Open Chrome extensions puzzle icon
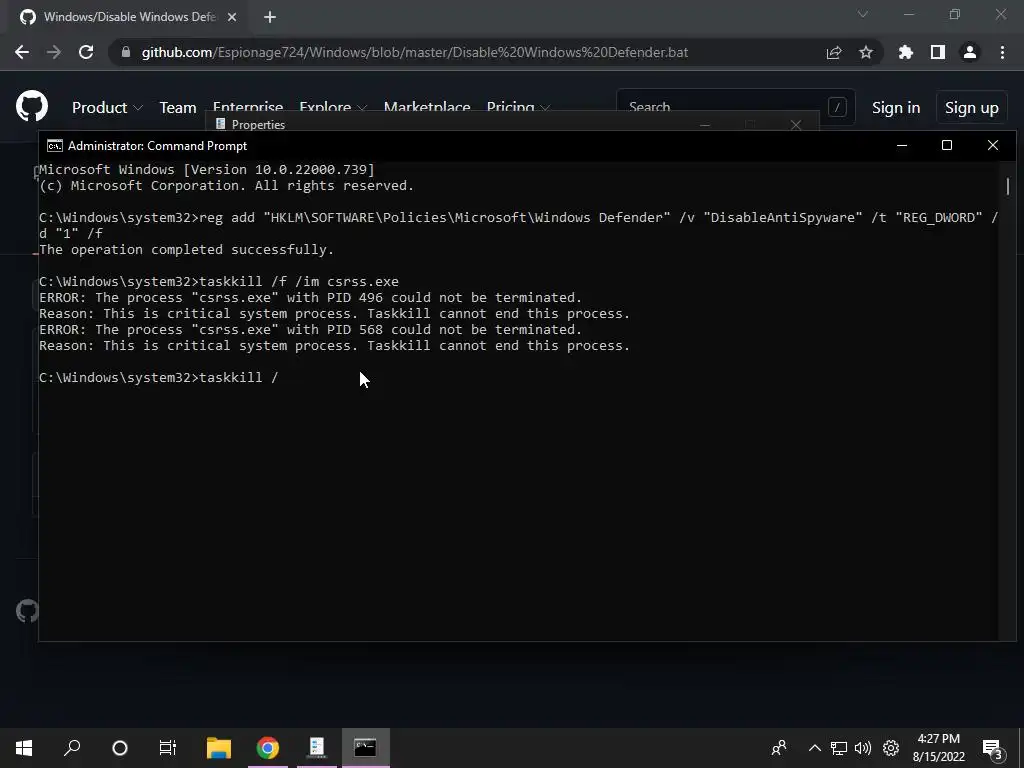The width and height of the screenshot is (1024, 768). point(906,52)
